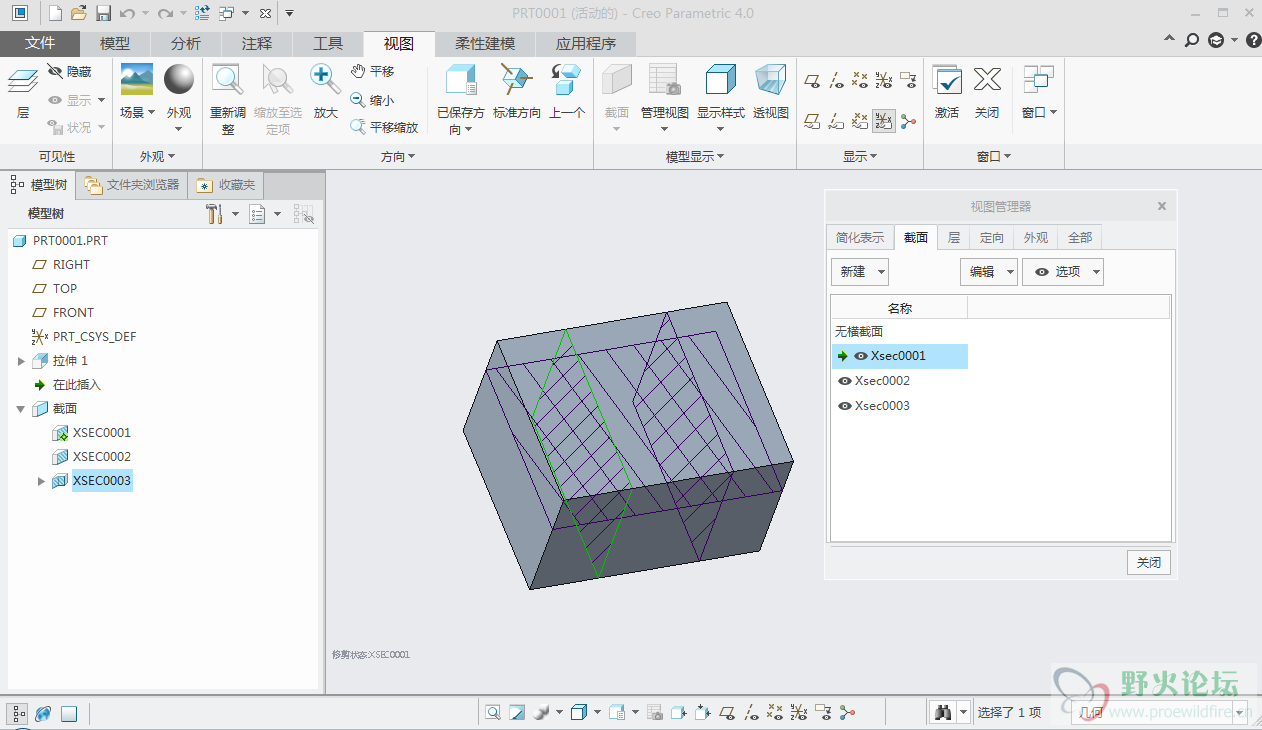The image size is (1262, 730).
Task: Collapse the 截面 node in model tree
Action: click(22, 409)
